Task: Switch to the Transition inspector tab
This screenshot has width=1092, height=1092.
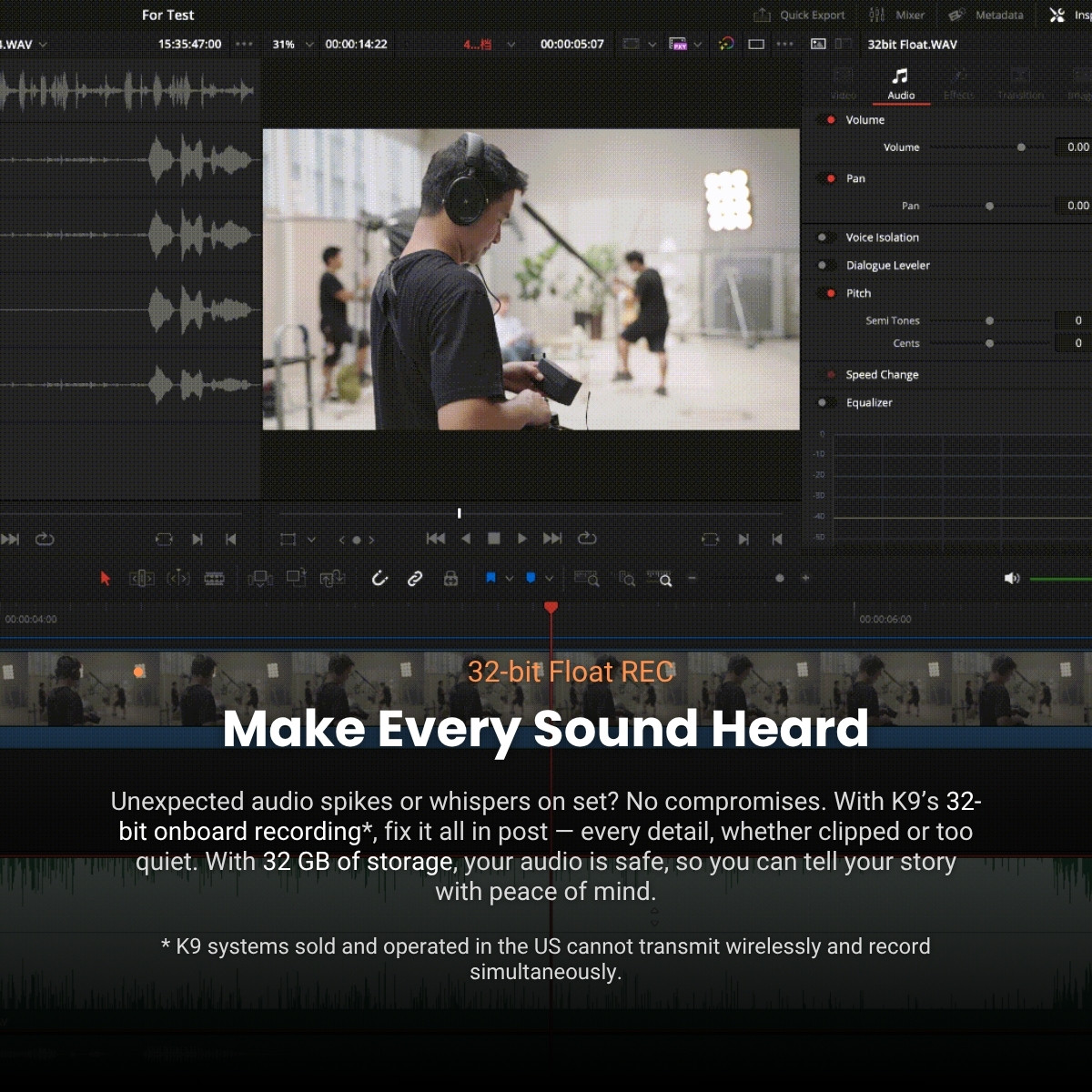Action: click(1021, 85)
